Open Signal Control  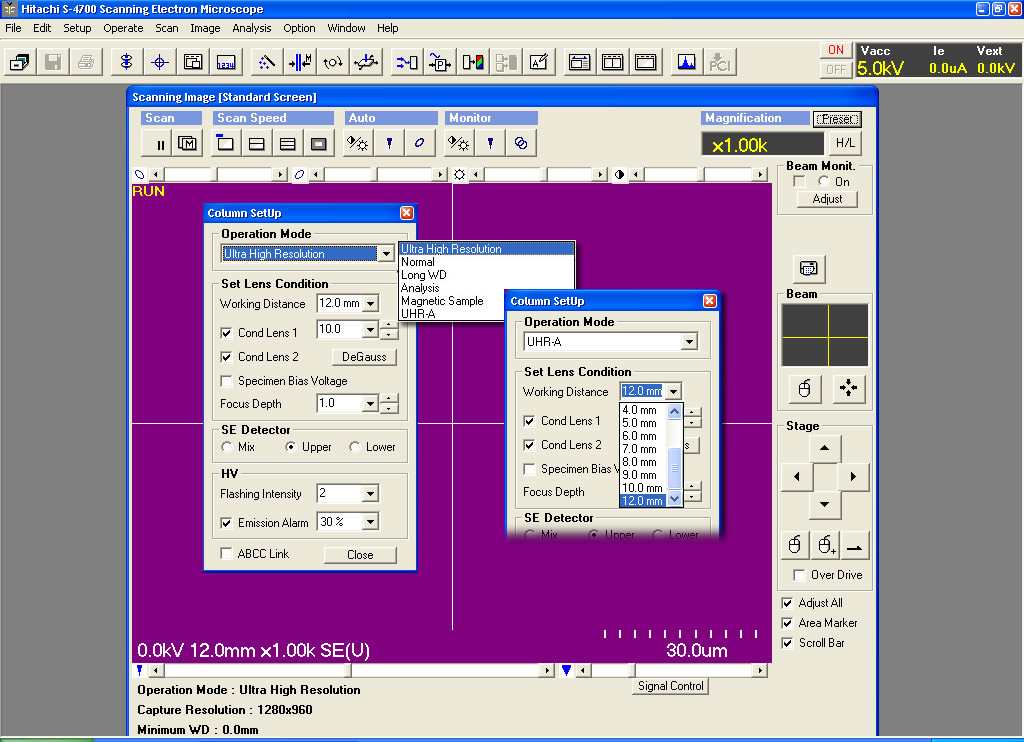pyautogui.click(x=671, y=686)
